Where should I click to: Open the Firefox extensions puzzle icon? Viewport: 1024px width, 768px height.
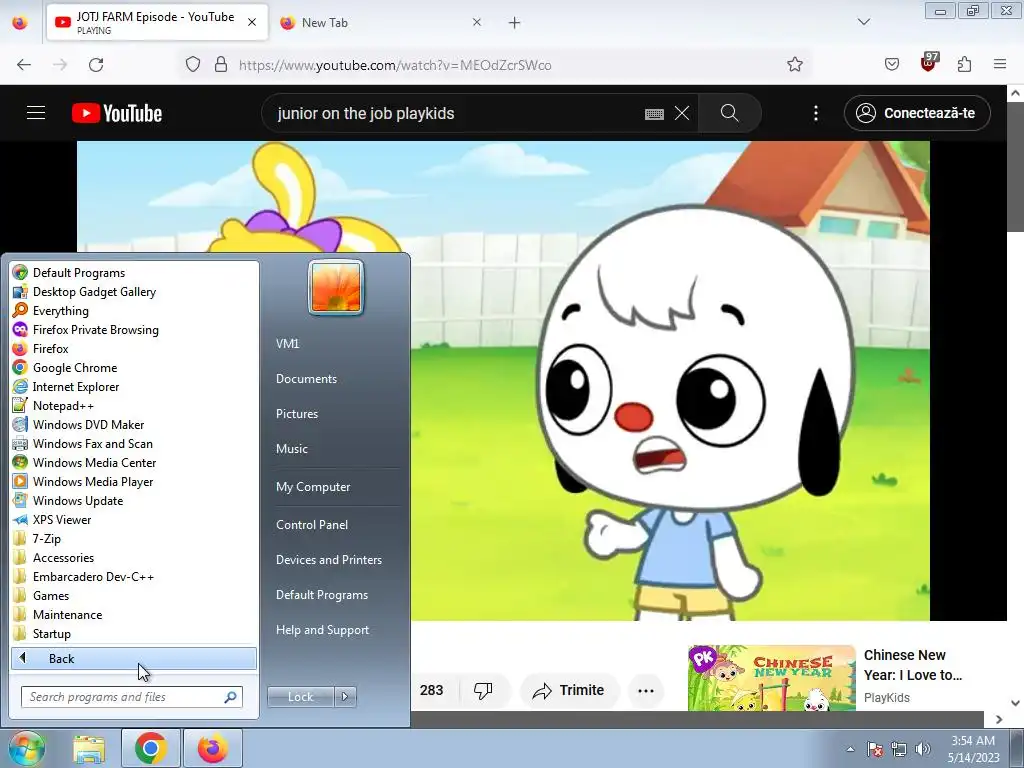coord(965,65)
